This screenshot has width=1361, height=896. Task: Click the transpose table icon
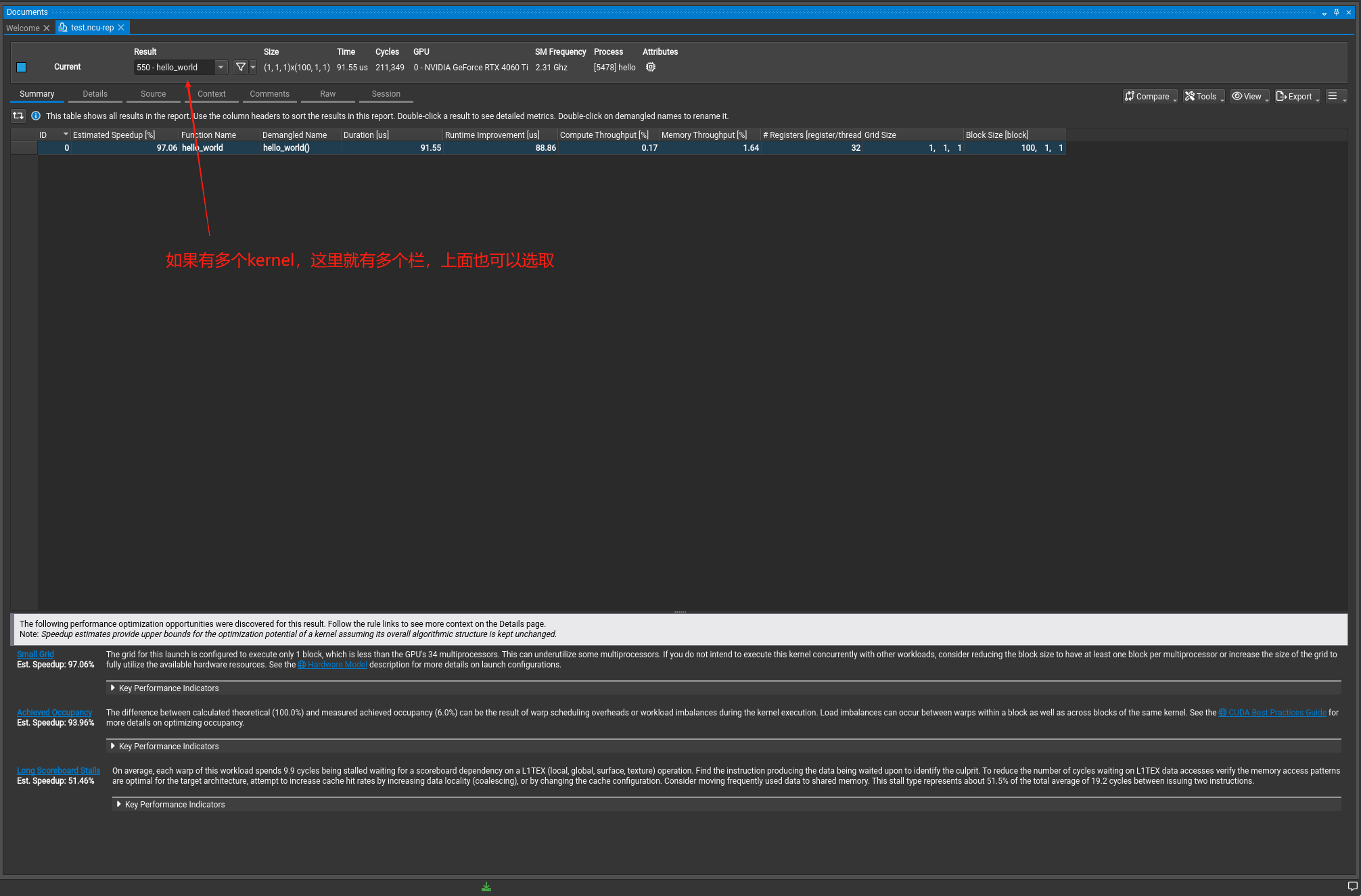point(18,116)
